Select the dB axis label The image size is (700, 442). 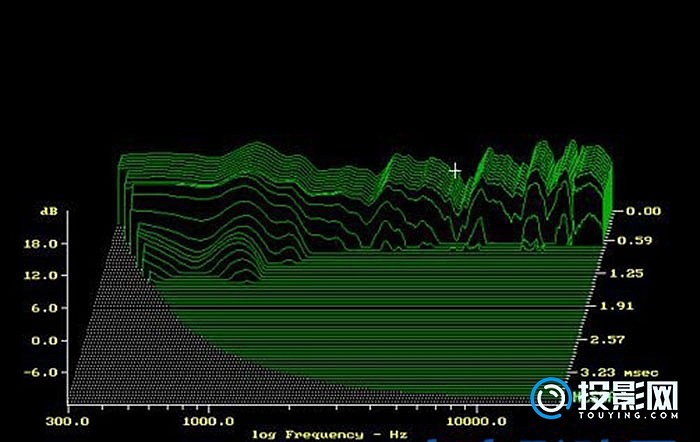pyautogui.click(x=48, y=212)
